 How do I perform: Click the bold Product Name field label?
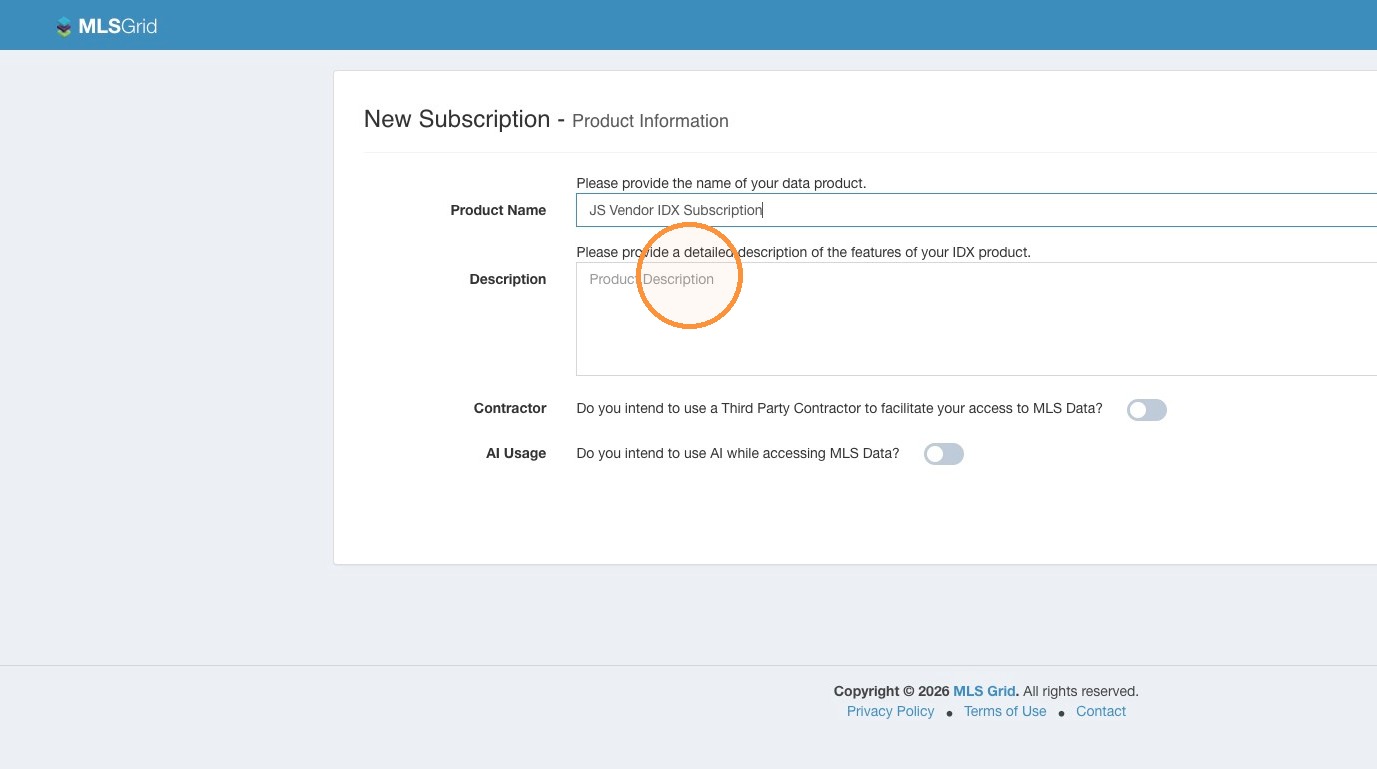pyautogui.click(x=498, y=210)
